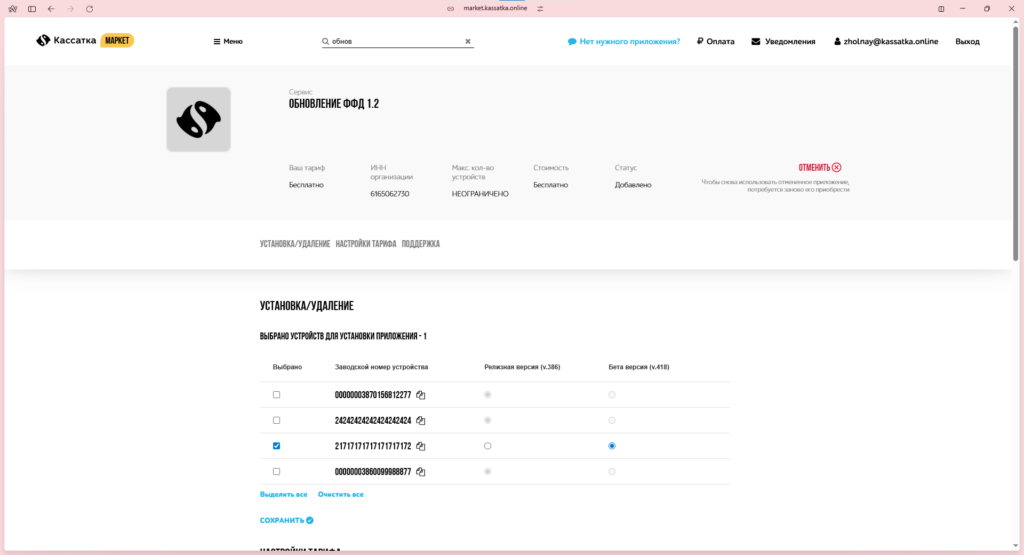The height and width of the screenshot is (555, 1024).
Task: Click the link icon left of the URL
Action: point(451,8)
